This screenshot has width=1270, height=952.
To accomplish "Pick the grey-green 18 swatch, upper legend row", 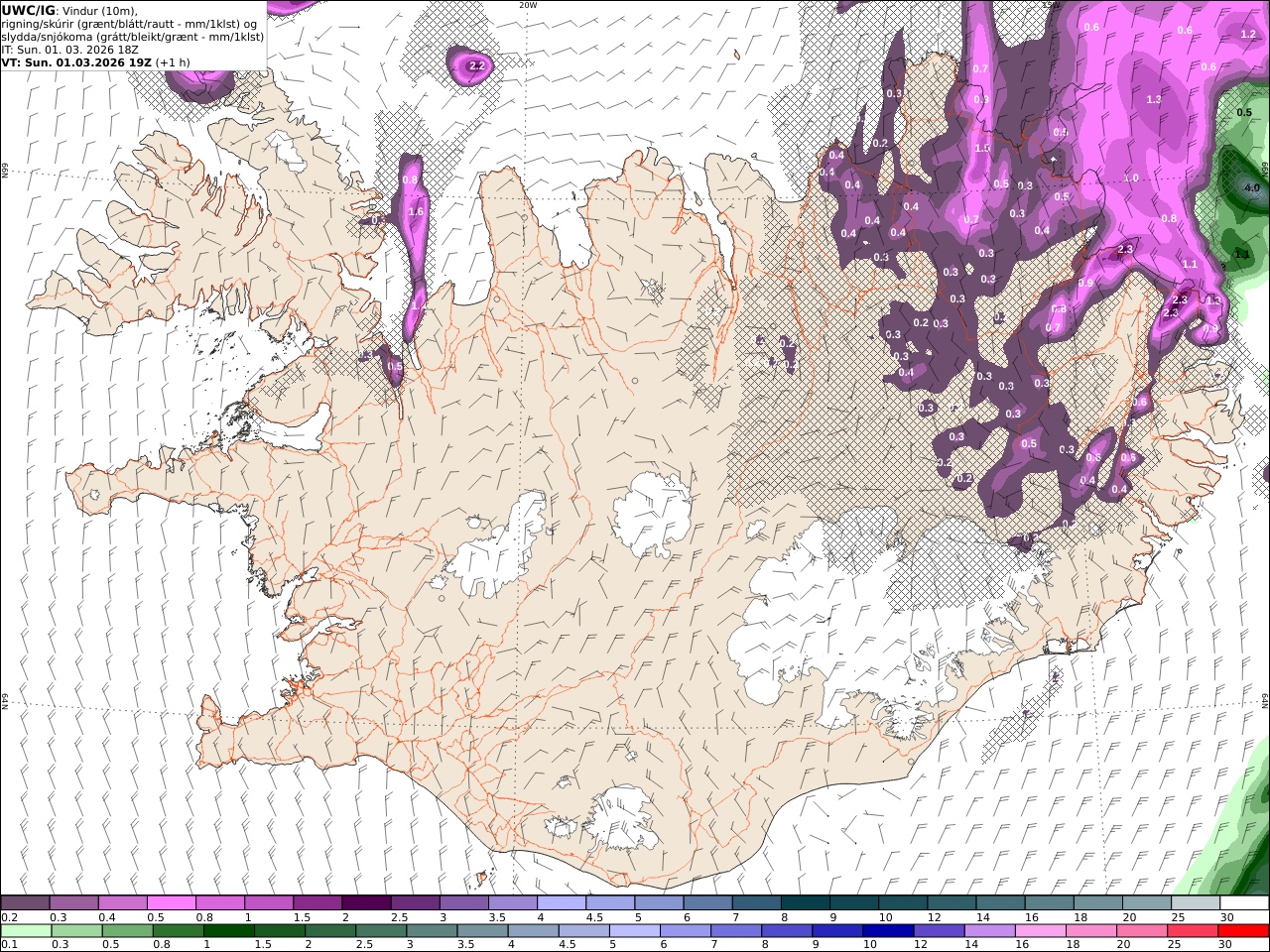I will coord(1097,903).
